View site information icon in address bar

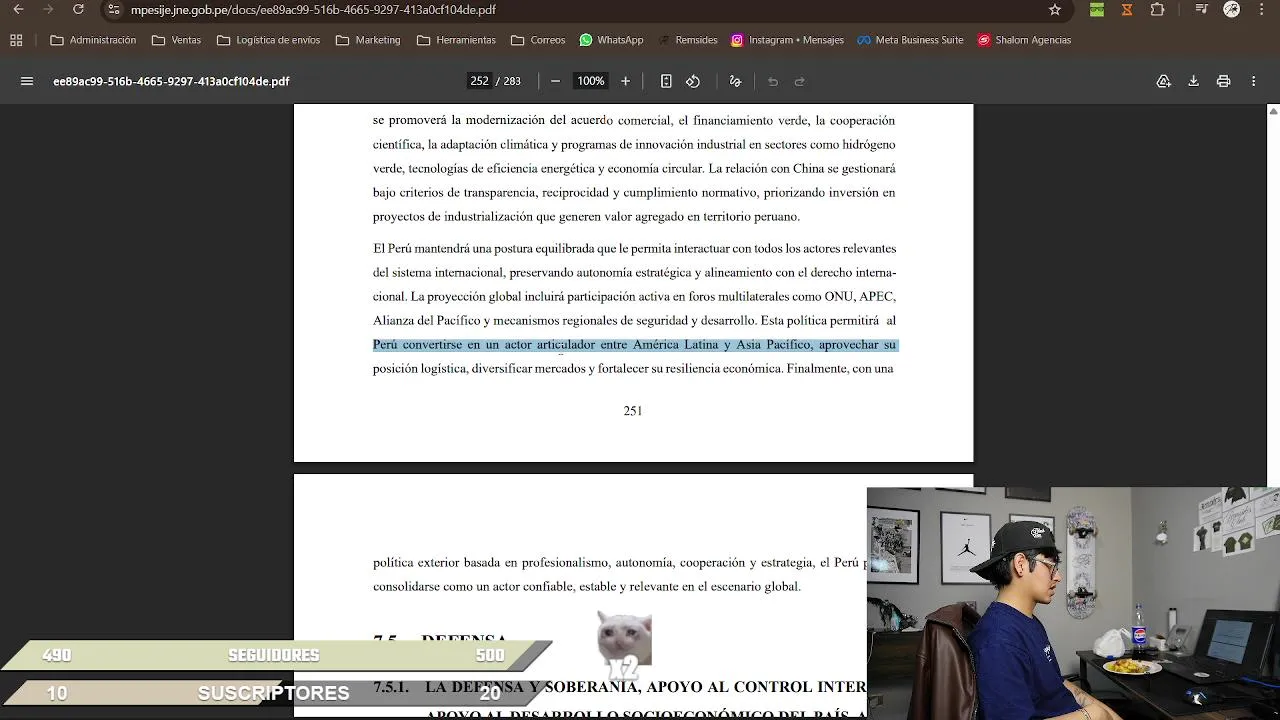click(x=114, y=10)
